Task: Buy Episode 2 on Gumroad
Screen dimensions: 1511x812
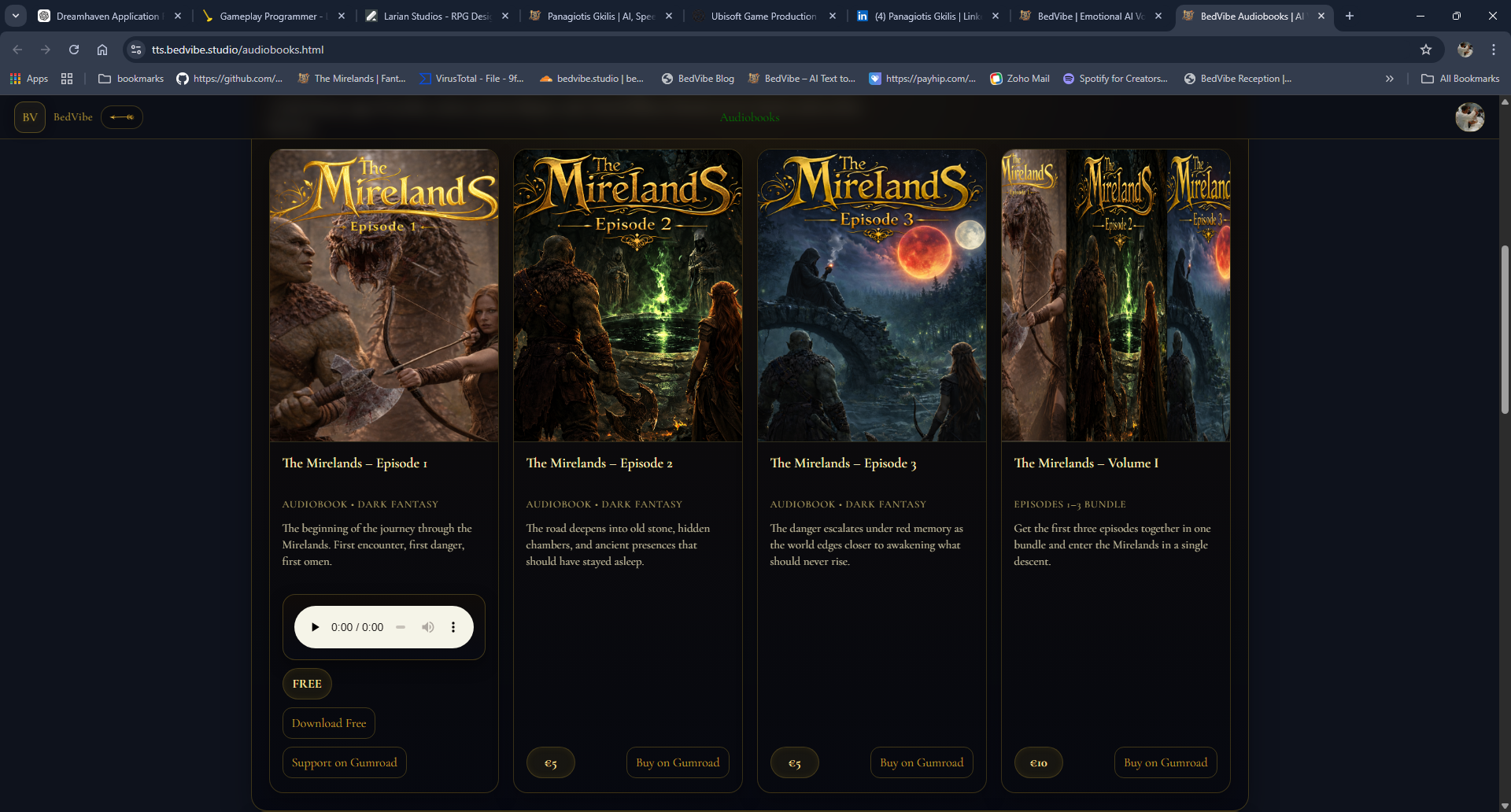Action: click(678, 762)
